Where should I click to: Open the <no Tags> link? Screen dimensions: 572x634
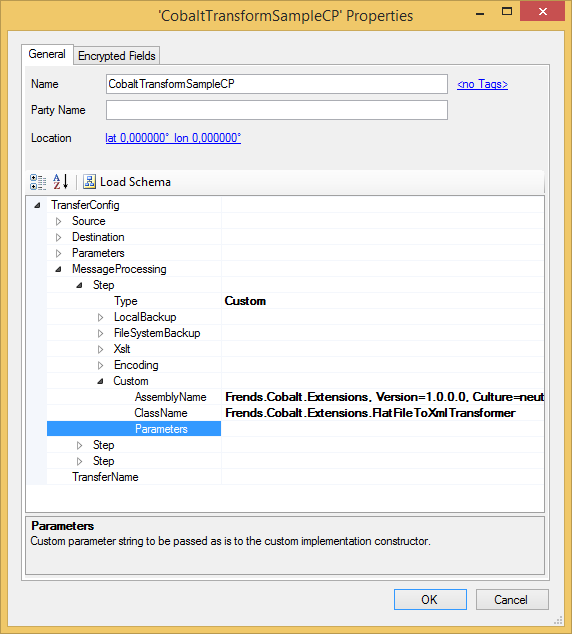(482, 84)
